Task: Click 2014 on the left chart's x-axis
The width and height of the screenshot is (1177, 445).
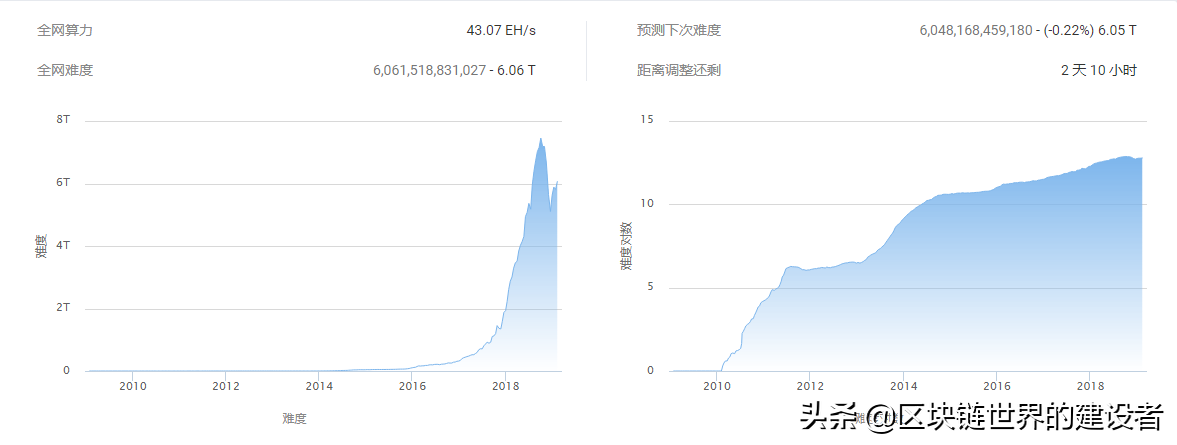Action: point(318,386)
